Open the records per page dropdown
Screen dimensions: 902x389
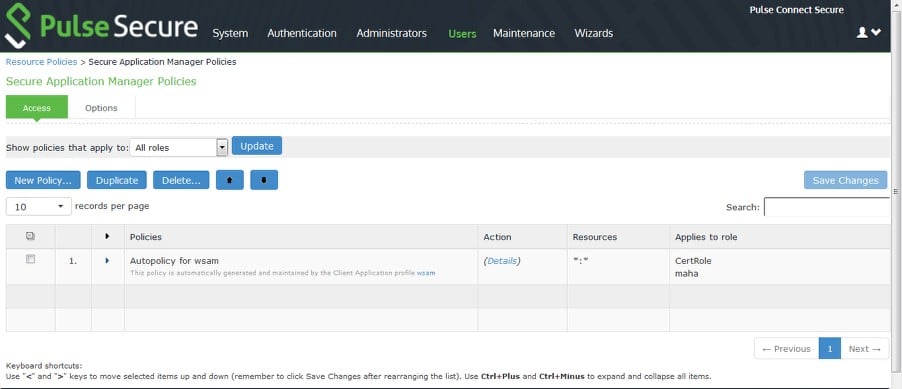coord(39,207)
